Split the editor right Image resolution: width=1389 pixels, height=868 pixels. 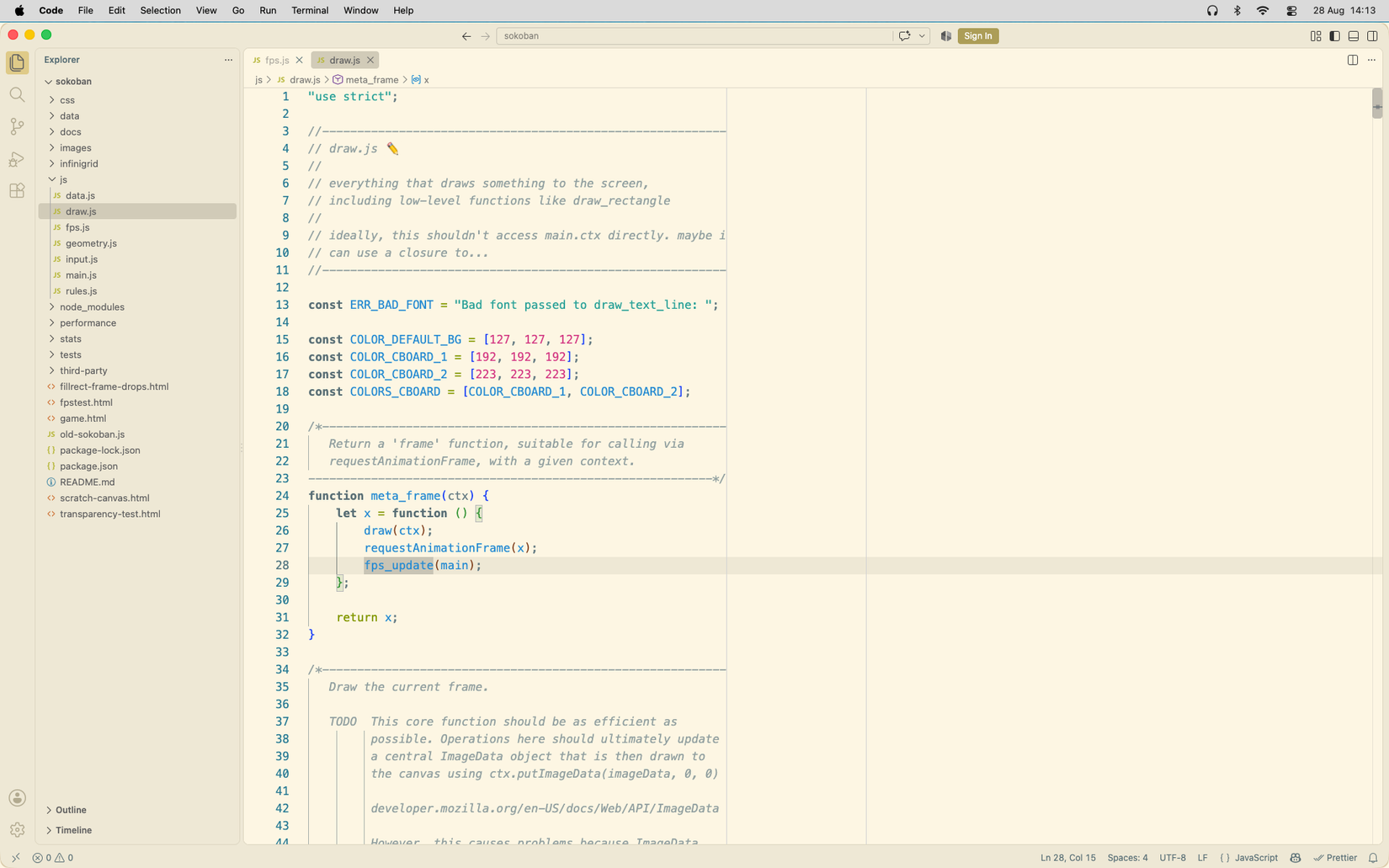pyautogui.click(x=1353, y=60)
